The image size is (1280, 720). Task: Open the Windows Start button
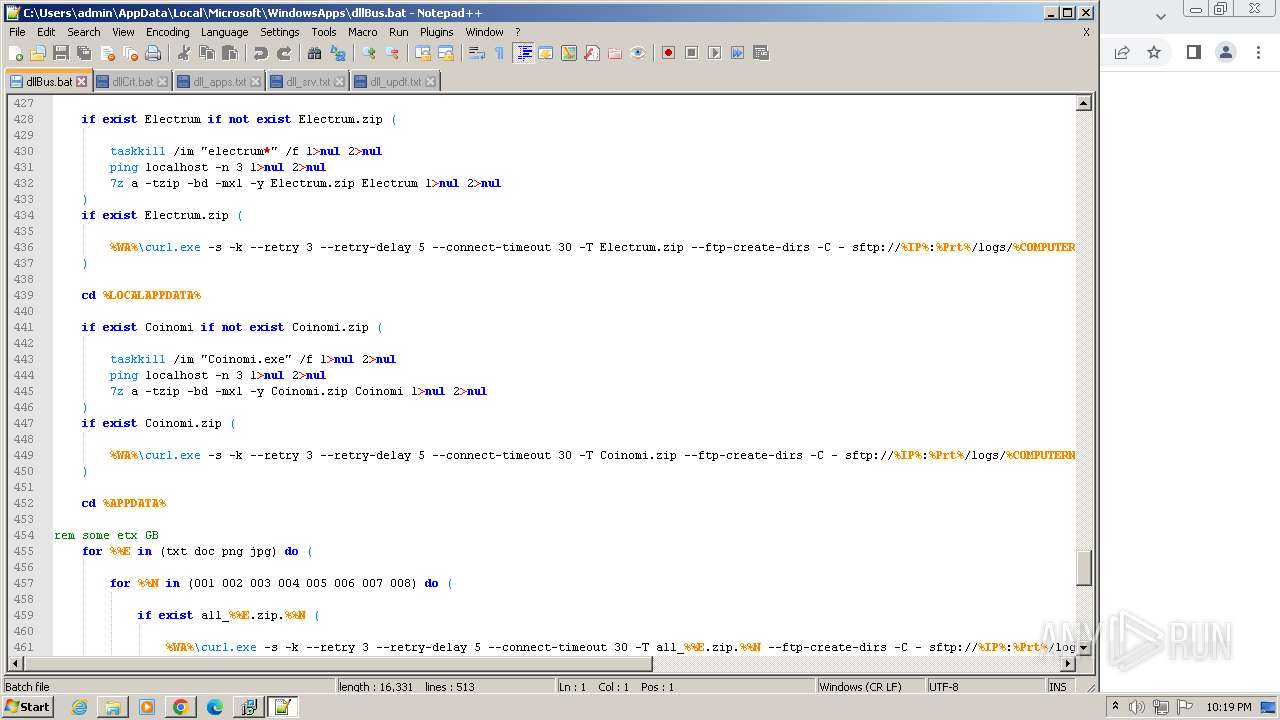click(27, 707)
